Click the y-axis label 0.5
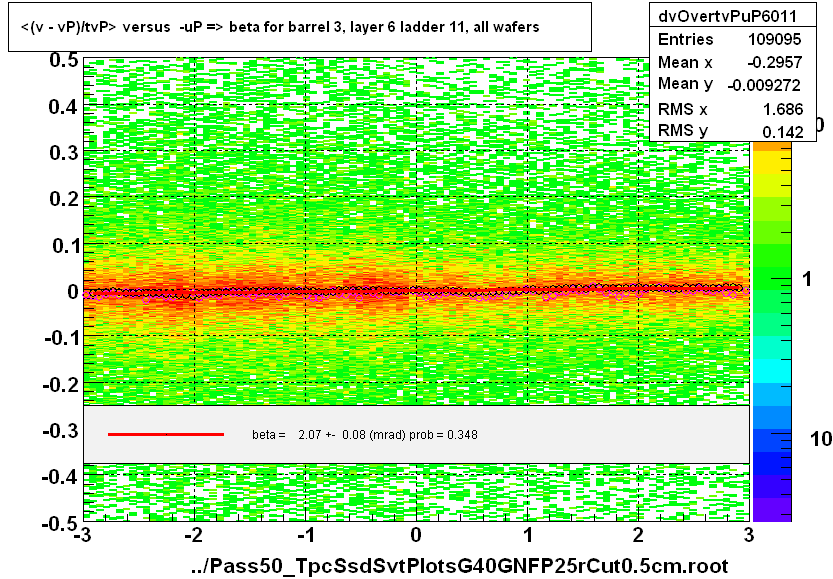 [x=64, y=60]
